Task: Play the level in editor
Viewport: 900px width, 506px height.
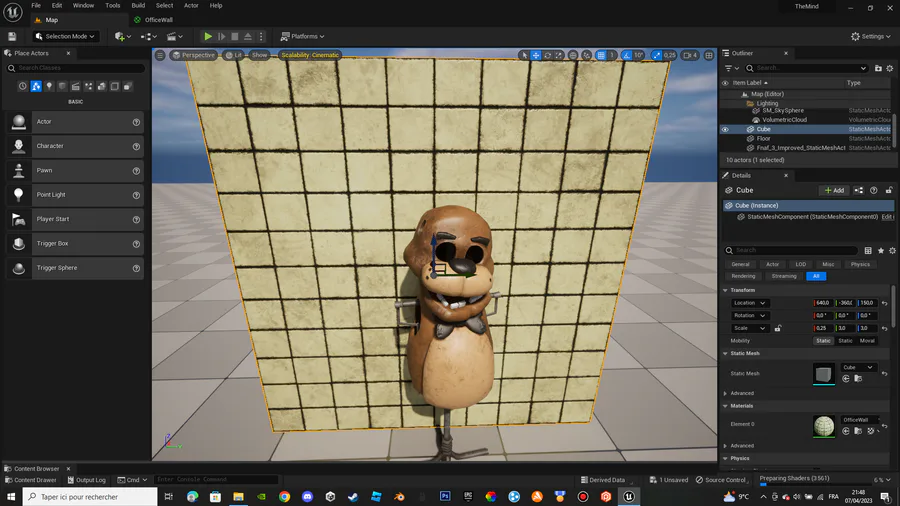Action: (208, 36)
